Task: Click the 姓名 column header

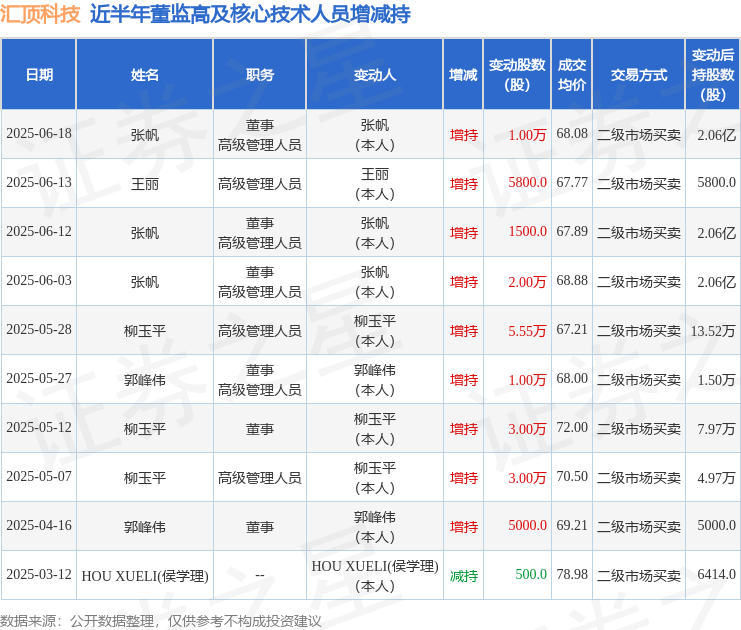Action: (x=145, y=75)
